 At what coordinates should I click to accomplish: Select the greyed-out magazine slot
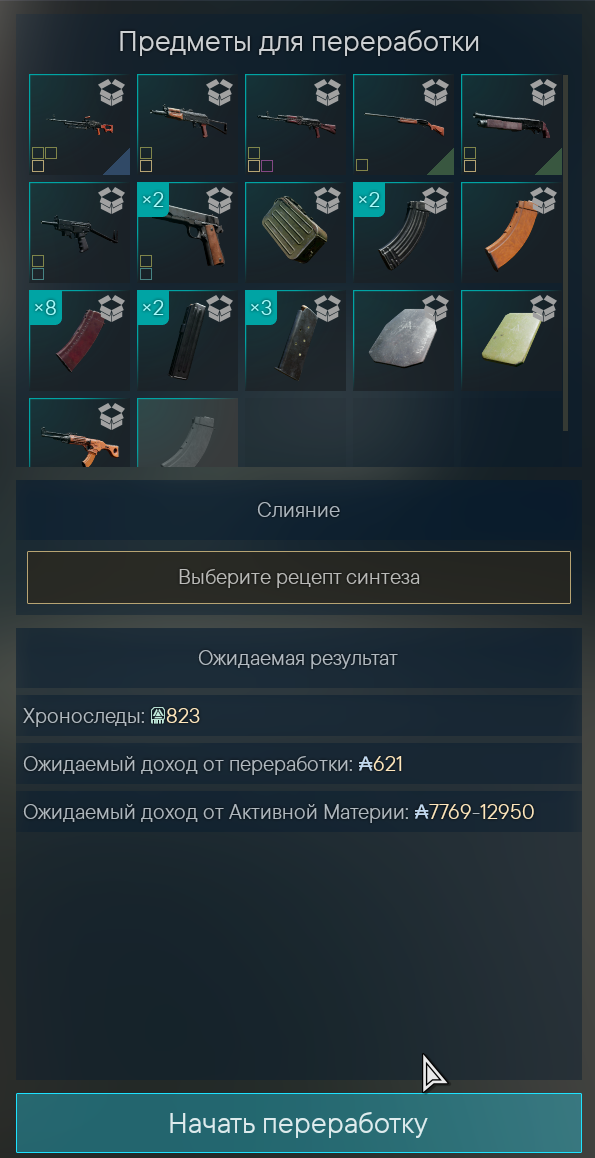(188, 433)
